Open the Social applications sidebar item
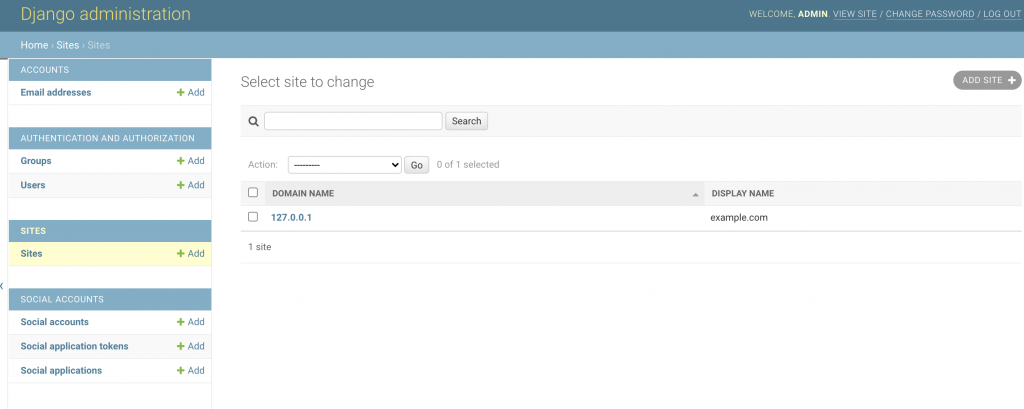 click(x=61, y=370)
